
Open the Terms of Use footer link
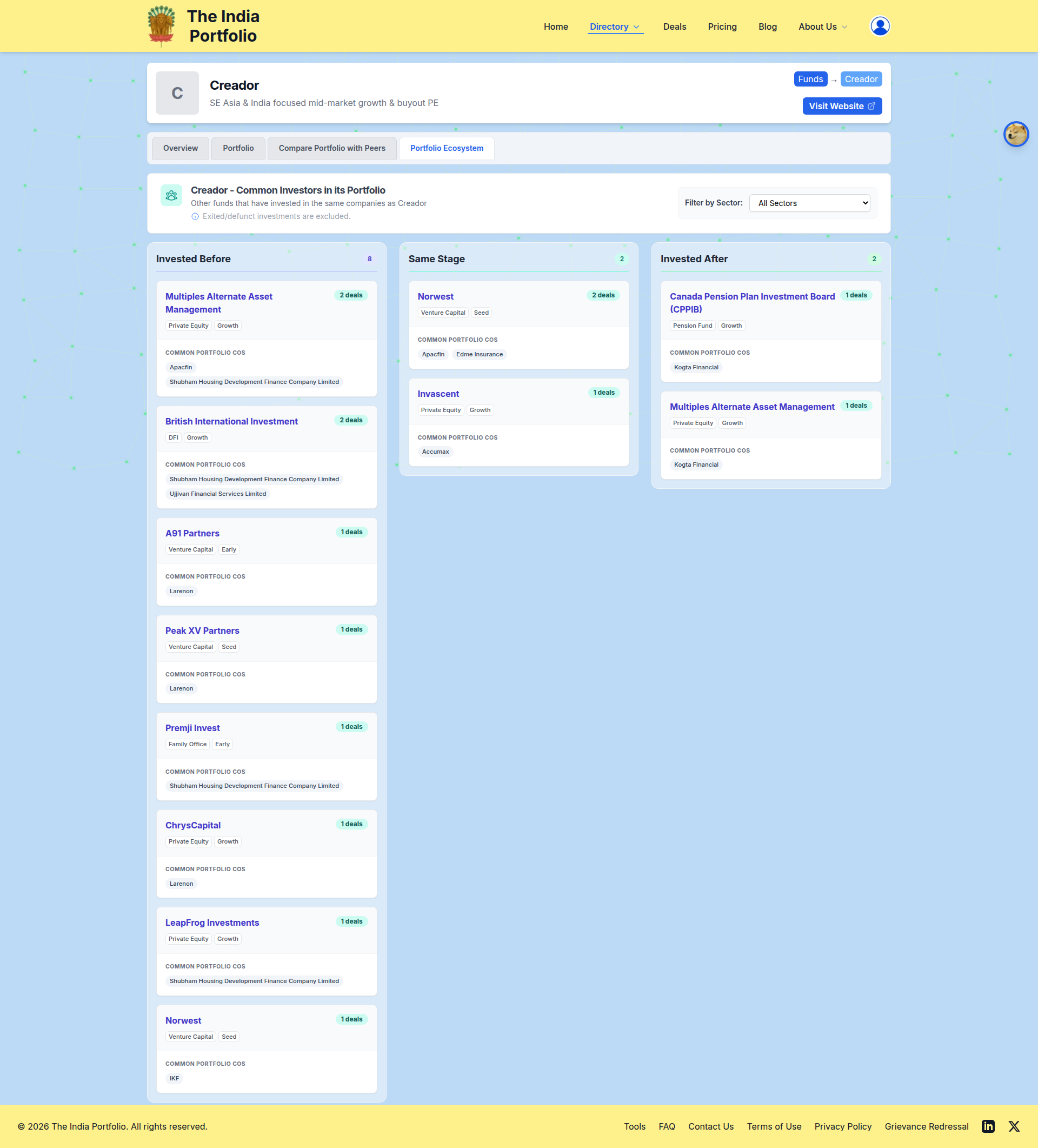pyautogui.click(x=774, y=1126)
